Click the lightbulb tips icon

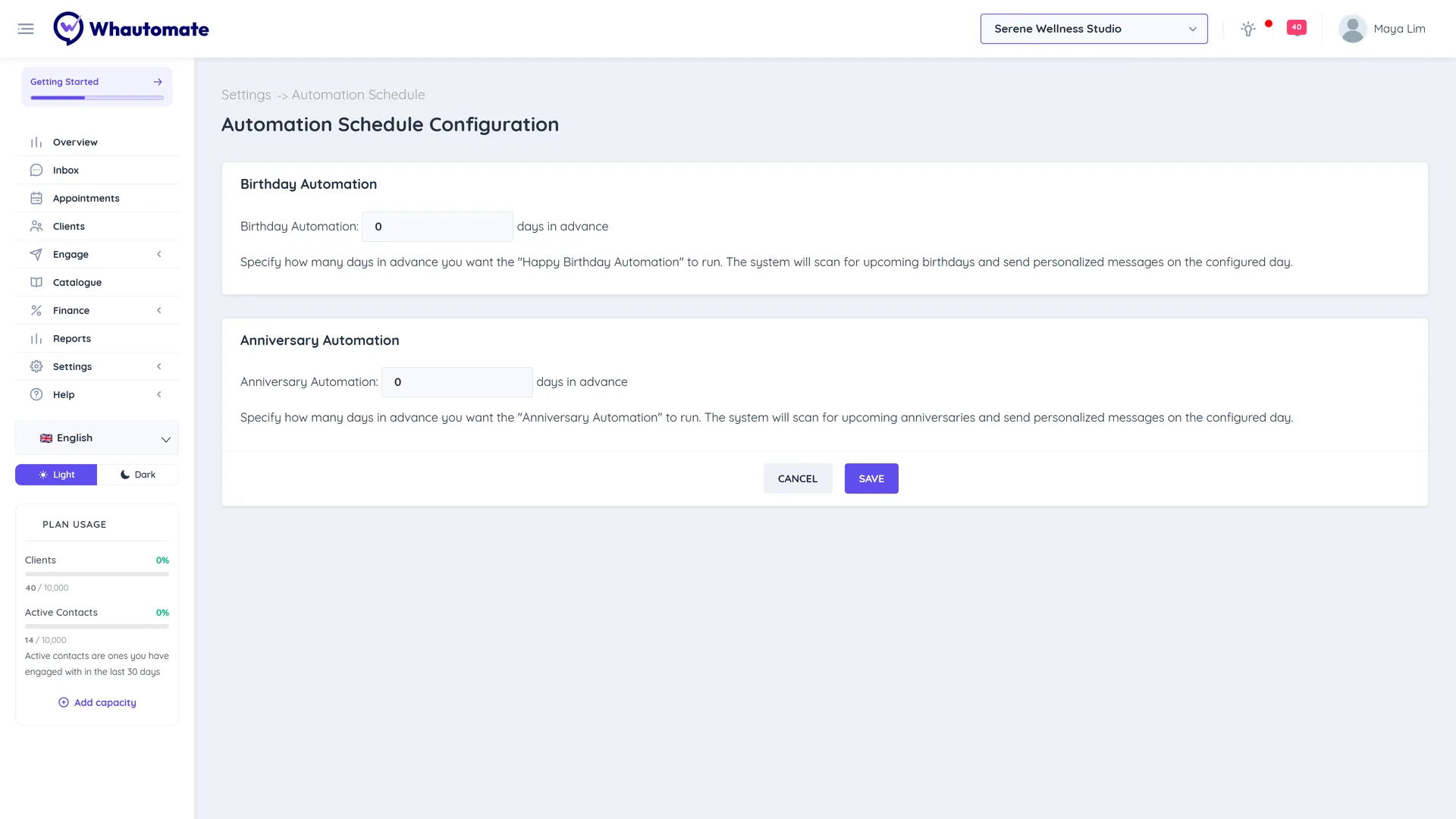(x=1248, y=29)
